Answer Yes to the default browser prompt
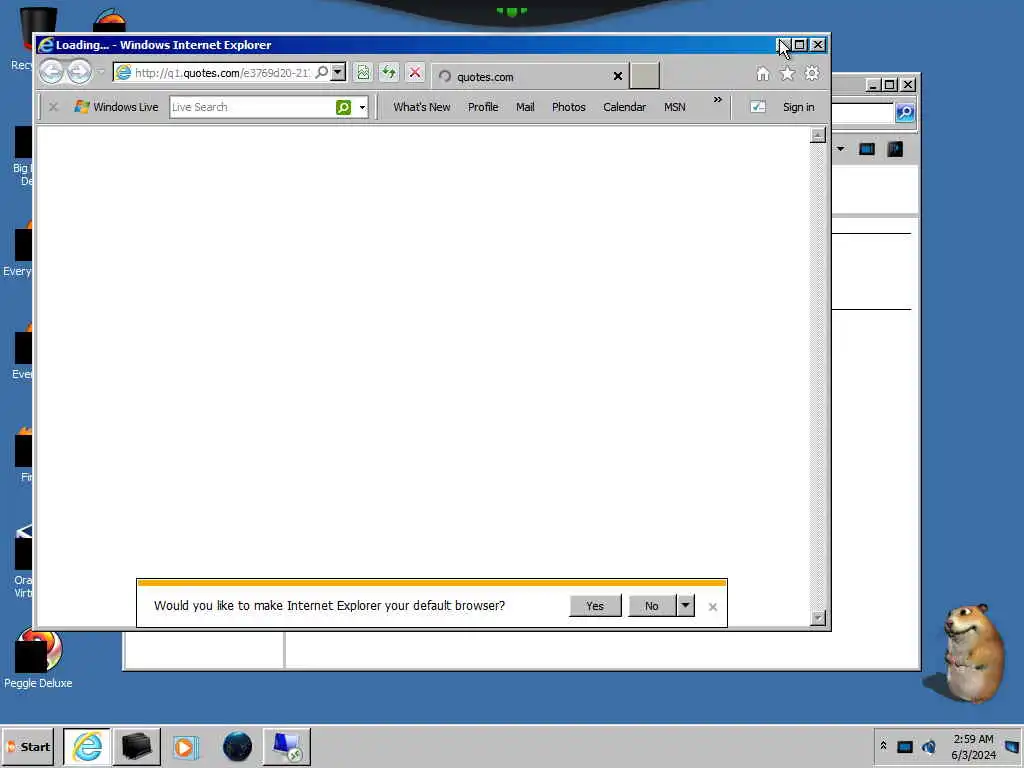Image resolution: width=1024 pixels, height=768 pixels. coord(595,605)
